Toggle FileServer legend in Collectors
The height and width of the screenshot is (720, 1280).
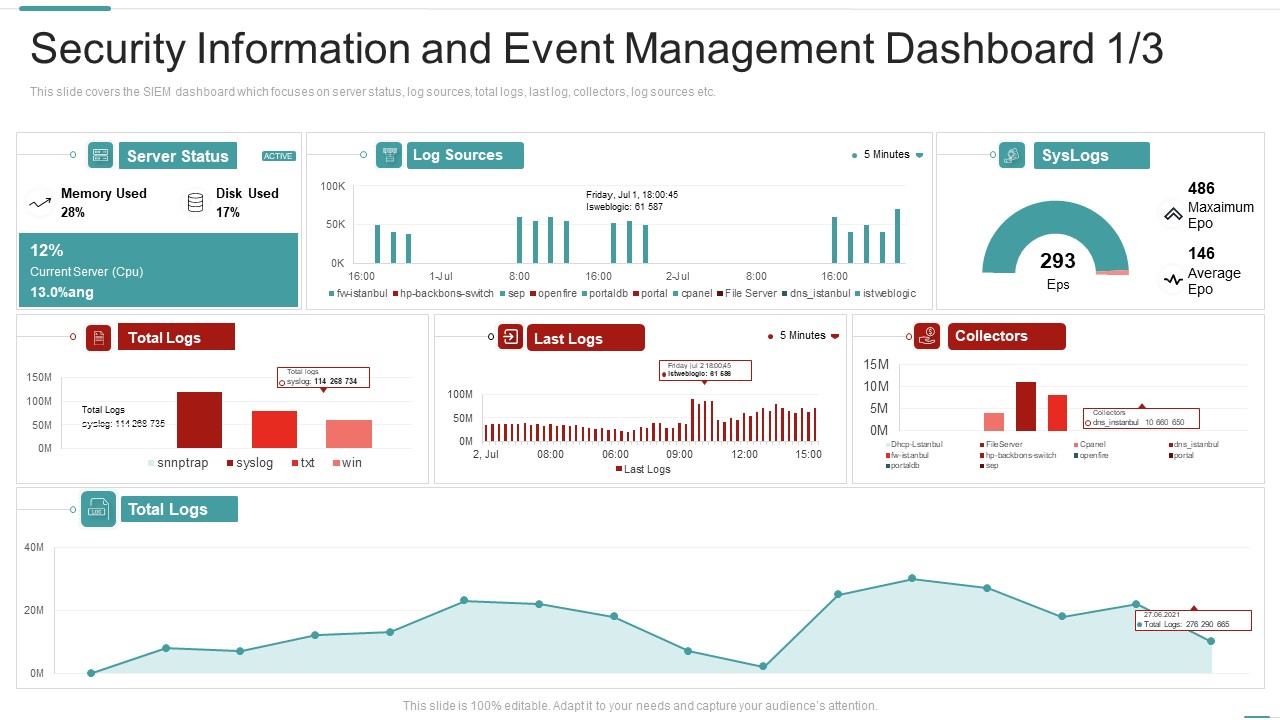[x=1001, y=444]
